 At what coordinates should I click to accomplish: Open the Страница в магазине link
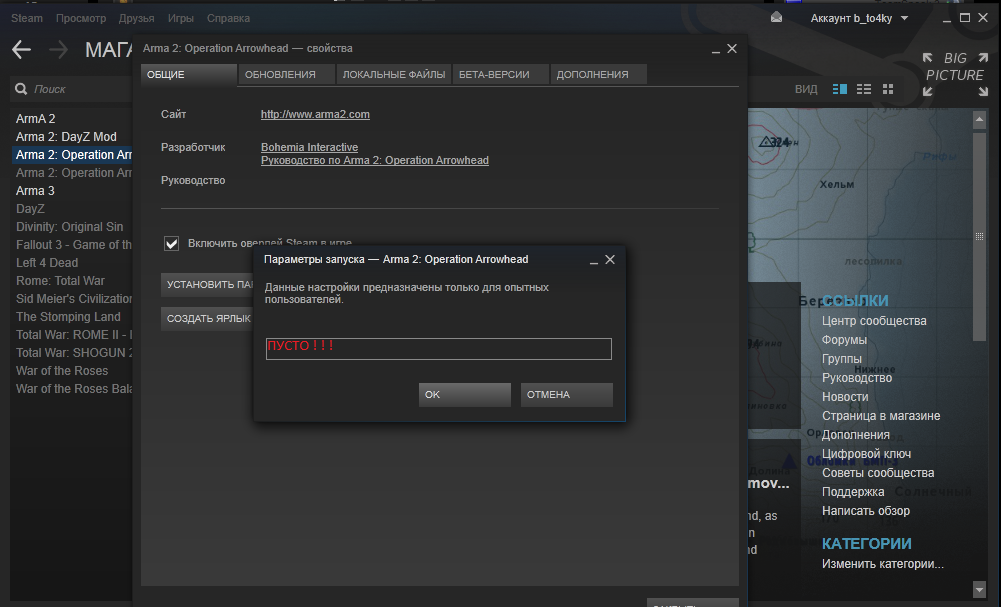coord(881,416)
